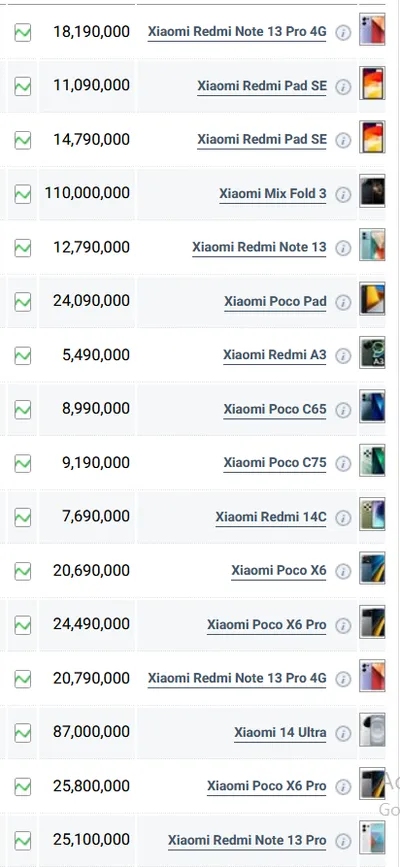
Task: Click Xiaomi Mix Fold 3 thumbnail image
Action: coord(372,191)
